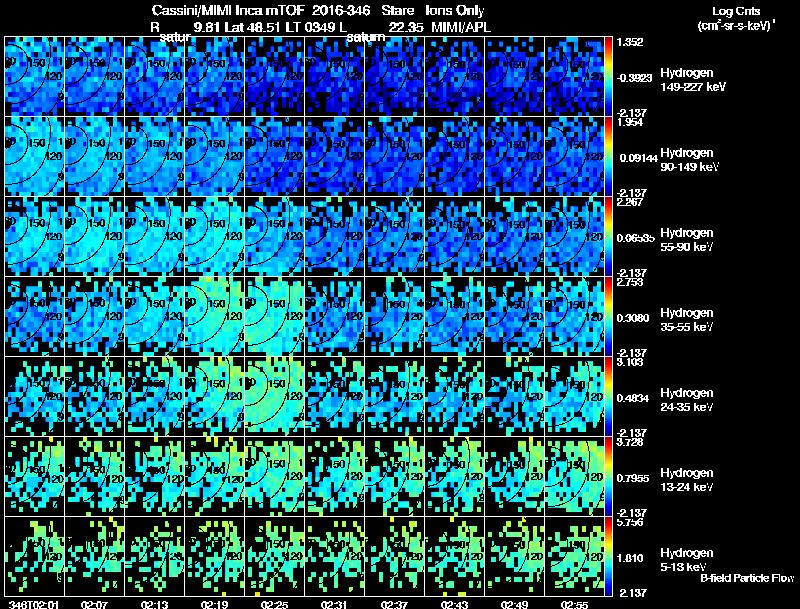Click the '02:31' time label
This screenshot has height=609, width=800.
[x=334, y=605]
